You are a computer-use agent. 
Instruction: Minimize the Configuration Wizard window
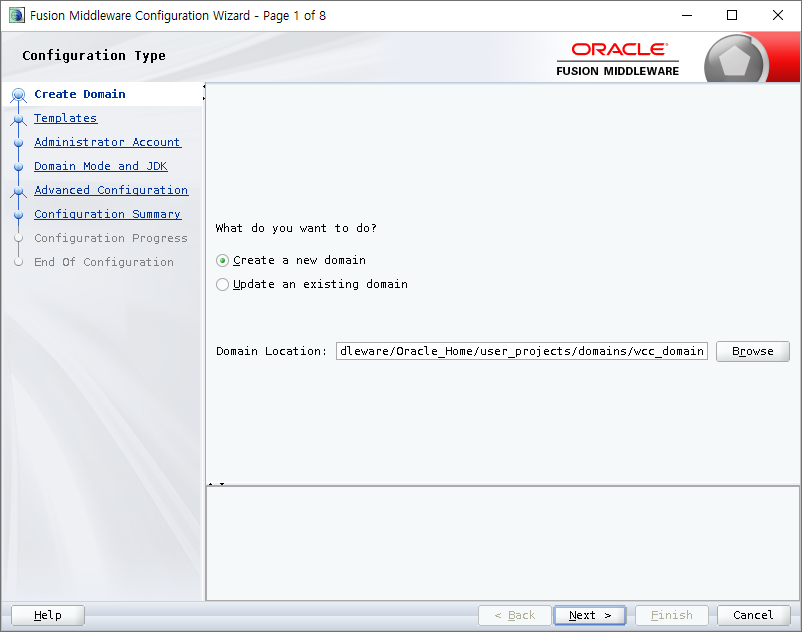point(687,15)
